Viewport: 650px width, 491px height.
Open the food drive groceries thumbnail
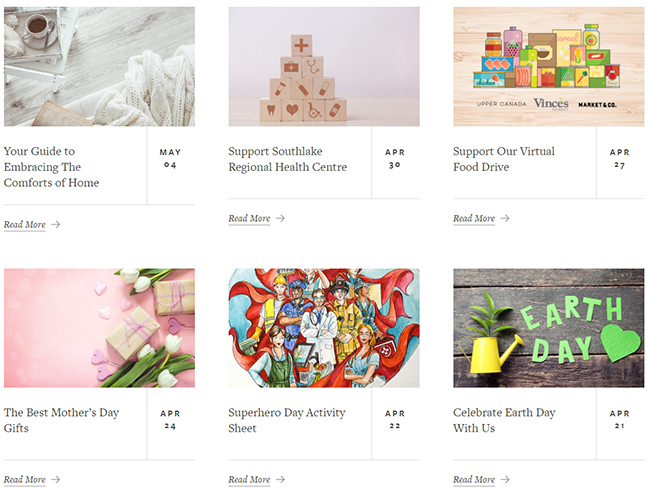[548, 66]
